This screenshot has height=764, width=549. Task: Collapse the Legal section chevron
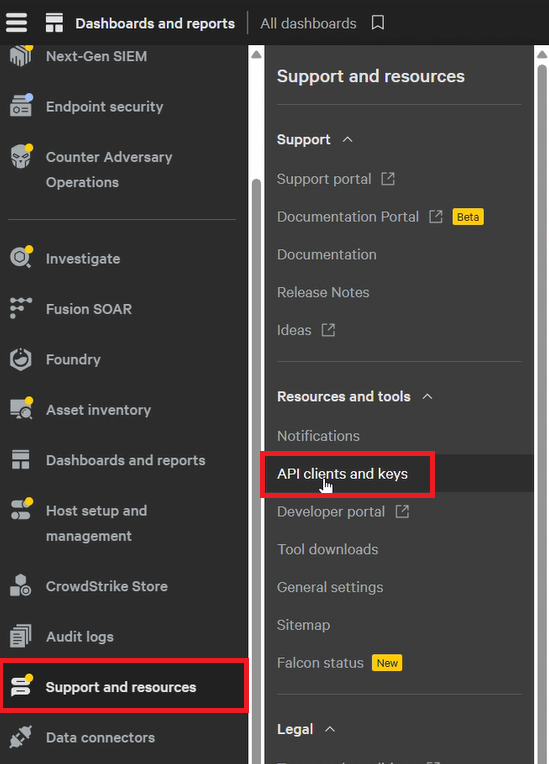(x=330, y=729)
